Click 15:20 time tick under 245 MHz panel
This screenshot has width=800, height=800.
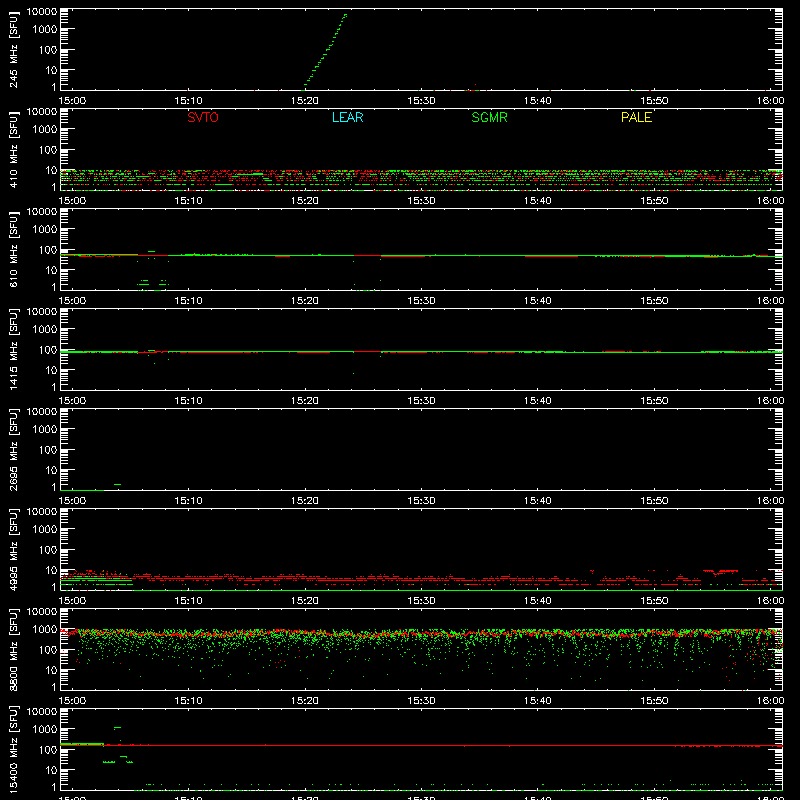[305, 101]
